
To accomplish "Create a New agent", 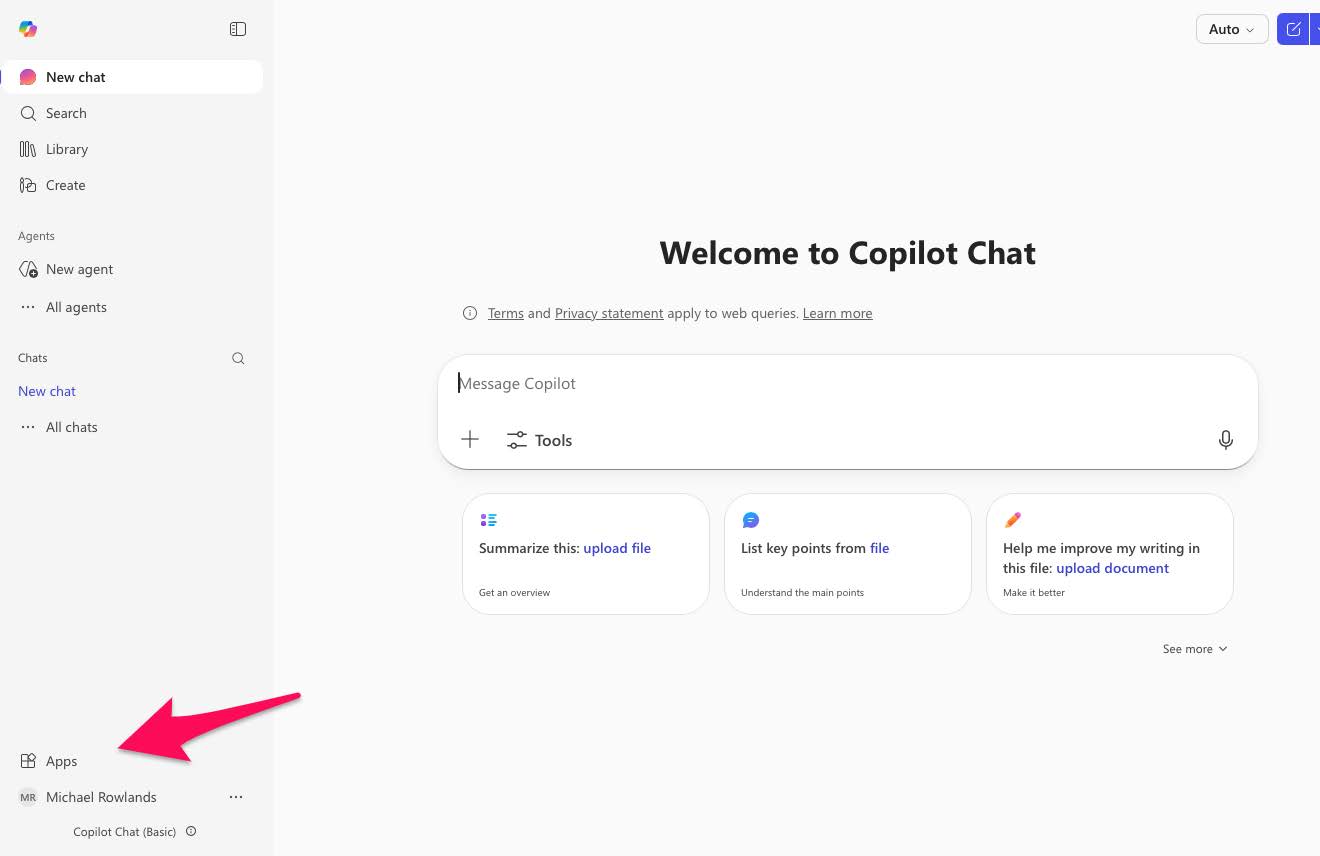I will point(79,269).
